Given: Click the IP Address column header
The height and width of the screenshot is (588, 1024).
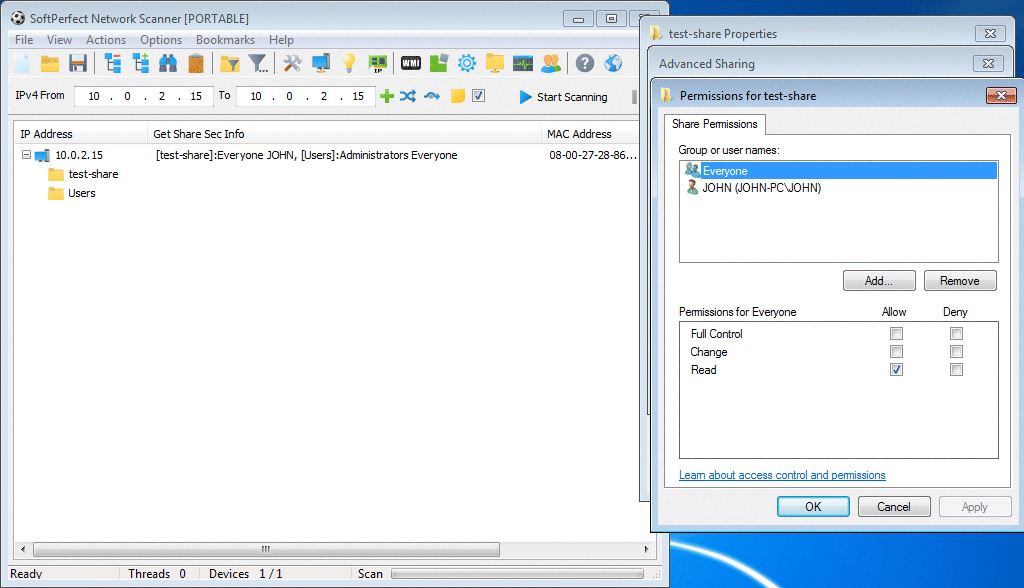Looking at the screenshot, I should (81, 134).
